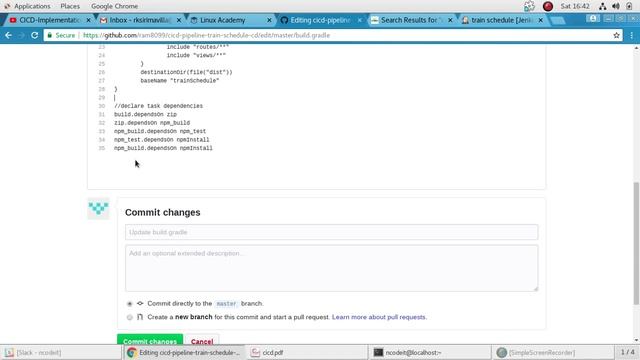The width and height of the screenshot is (640, 360).
Task: Click line 'npm_build.dependsOn npm_test'
Action: tap(160, 131)
